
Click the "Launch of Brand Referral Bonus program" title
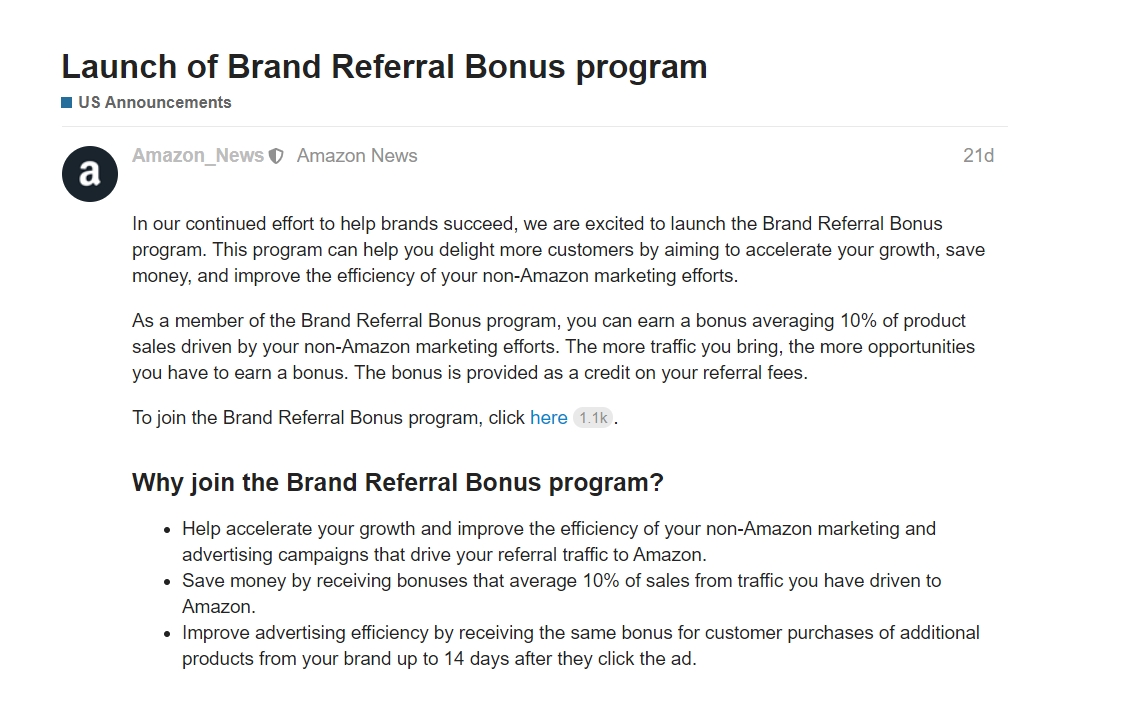384,67
